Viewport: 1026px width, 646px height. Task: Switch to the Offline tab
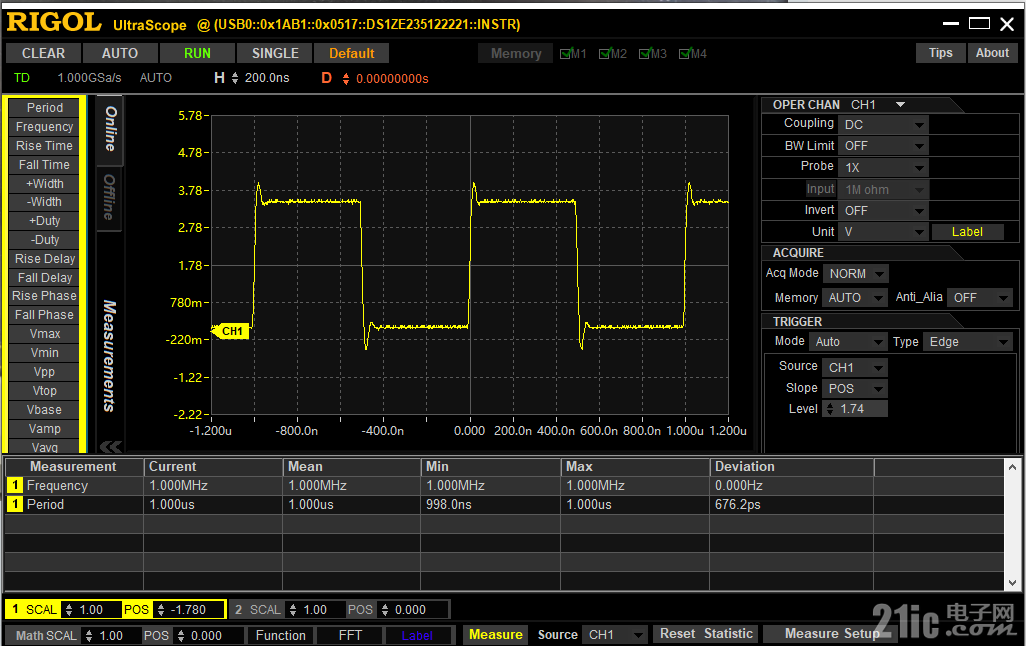[x=109, y=197]
